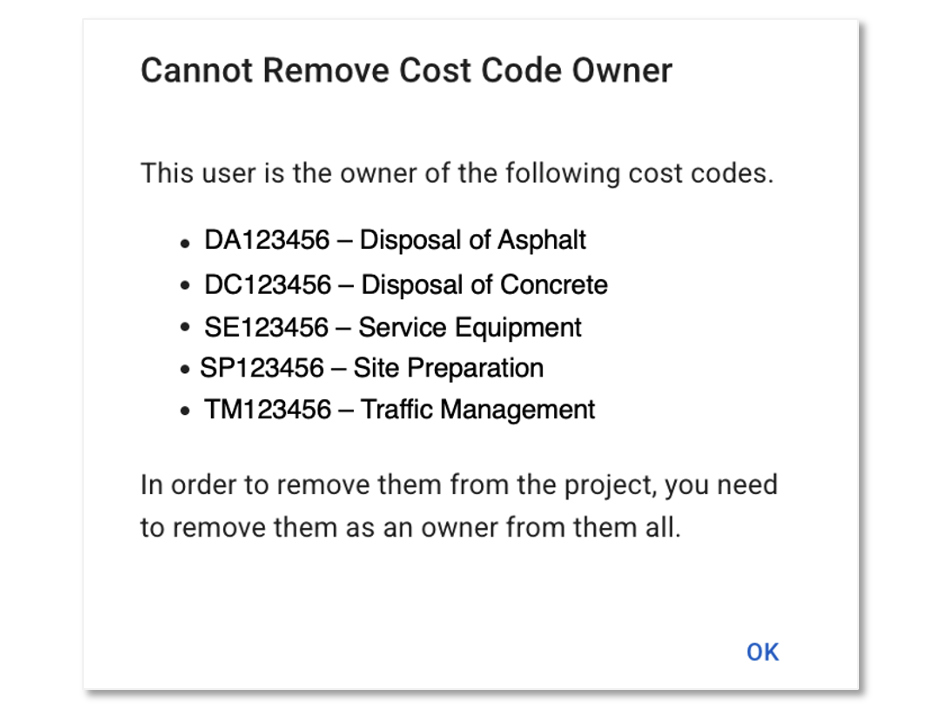Screen dimensions: 950x726
Task: Select the DC123456 cost code text
Action: (268, 285)
